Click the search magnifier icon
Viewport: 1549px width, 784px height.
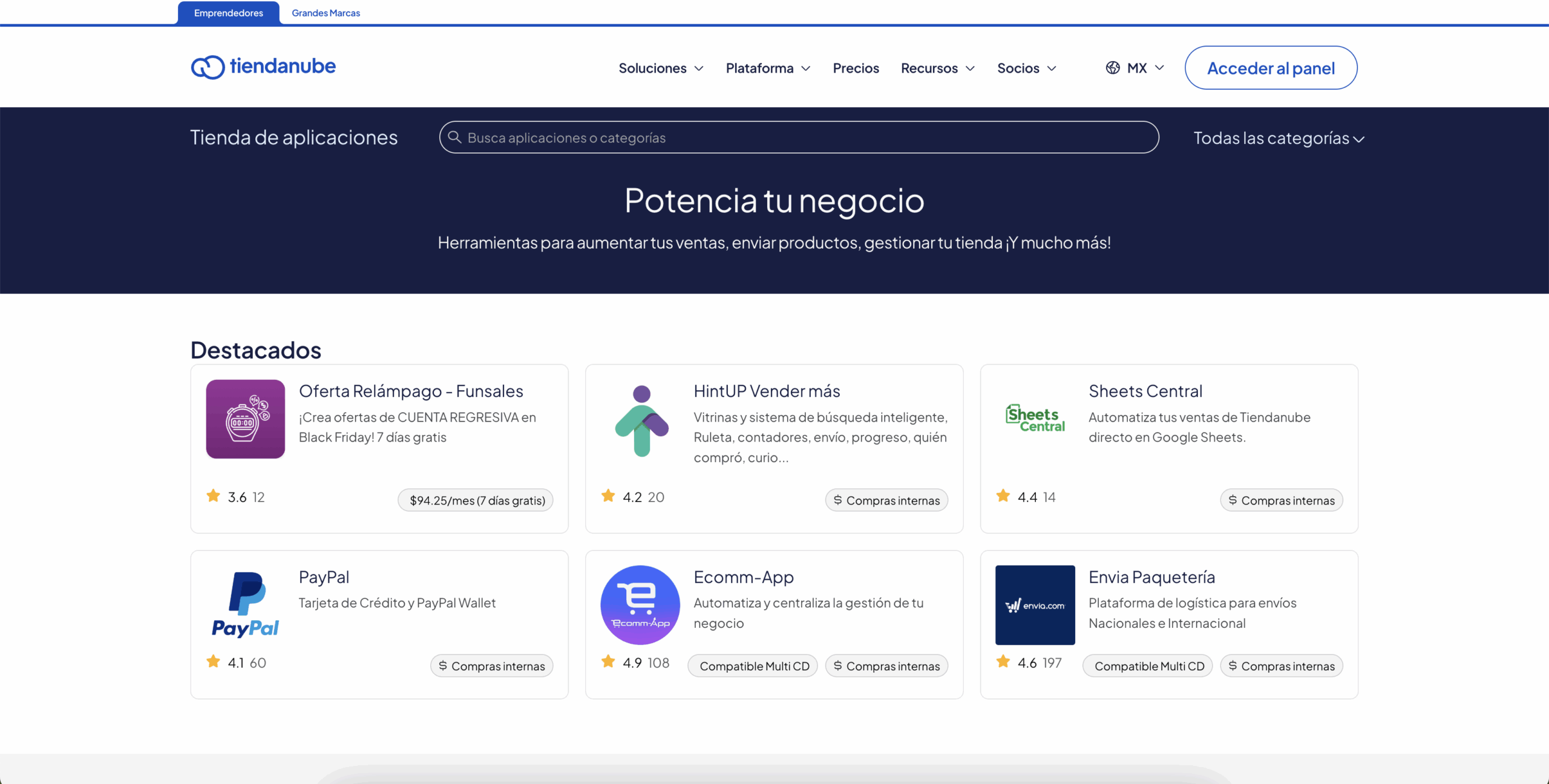coord(454,137)
